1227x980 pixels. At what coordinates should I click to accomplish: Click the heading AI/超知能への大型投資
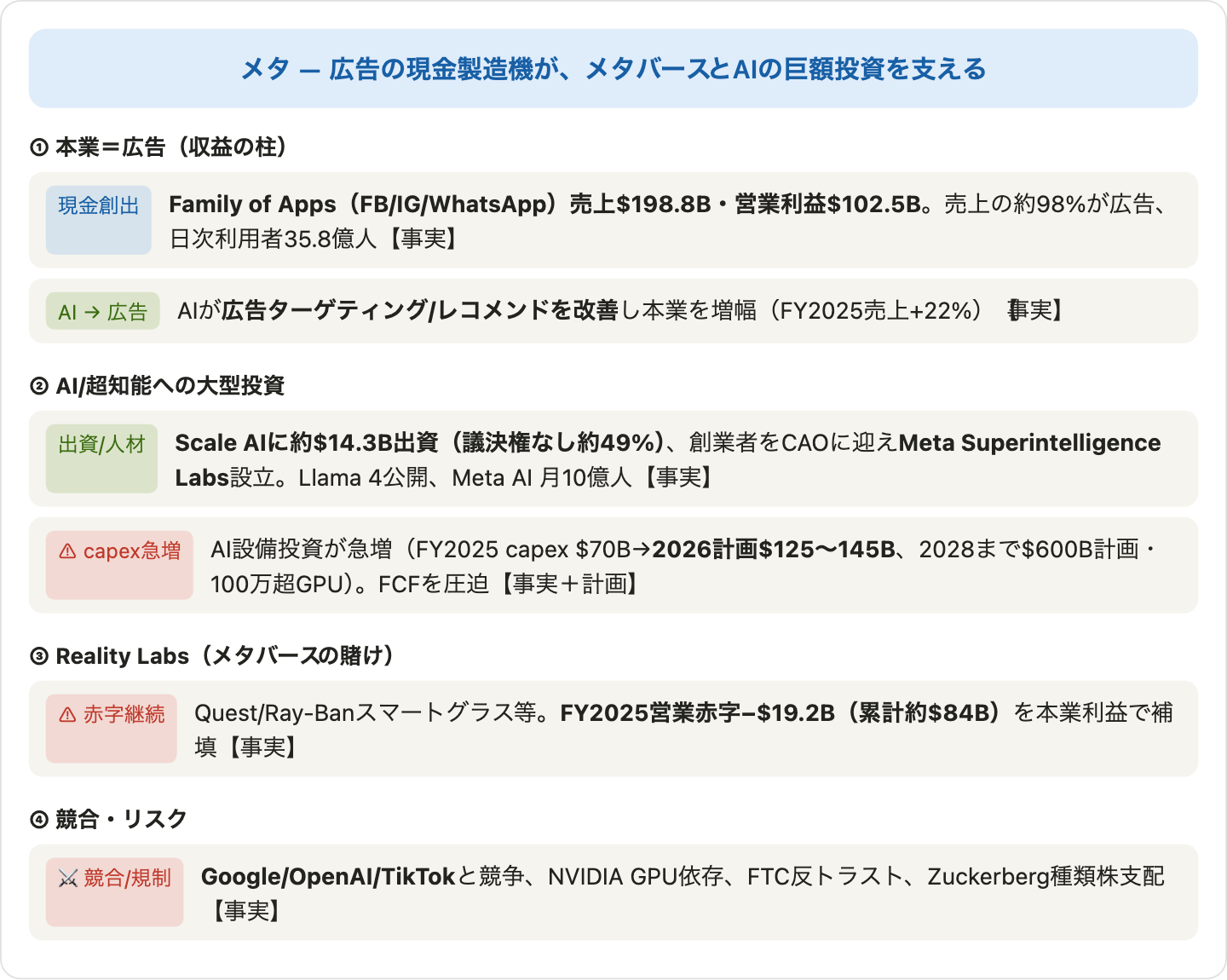170,386
